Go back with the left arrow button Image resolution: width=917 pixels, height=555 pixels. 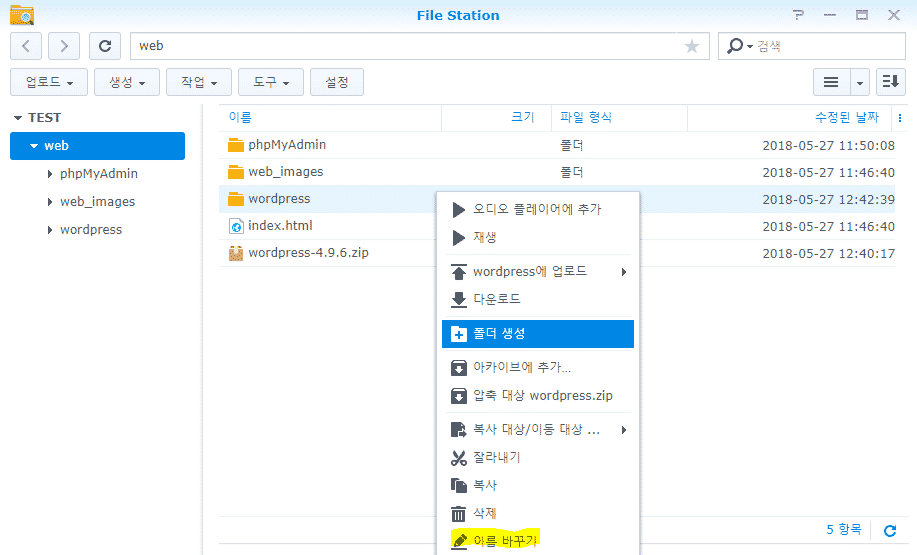pos(26,46)
